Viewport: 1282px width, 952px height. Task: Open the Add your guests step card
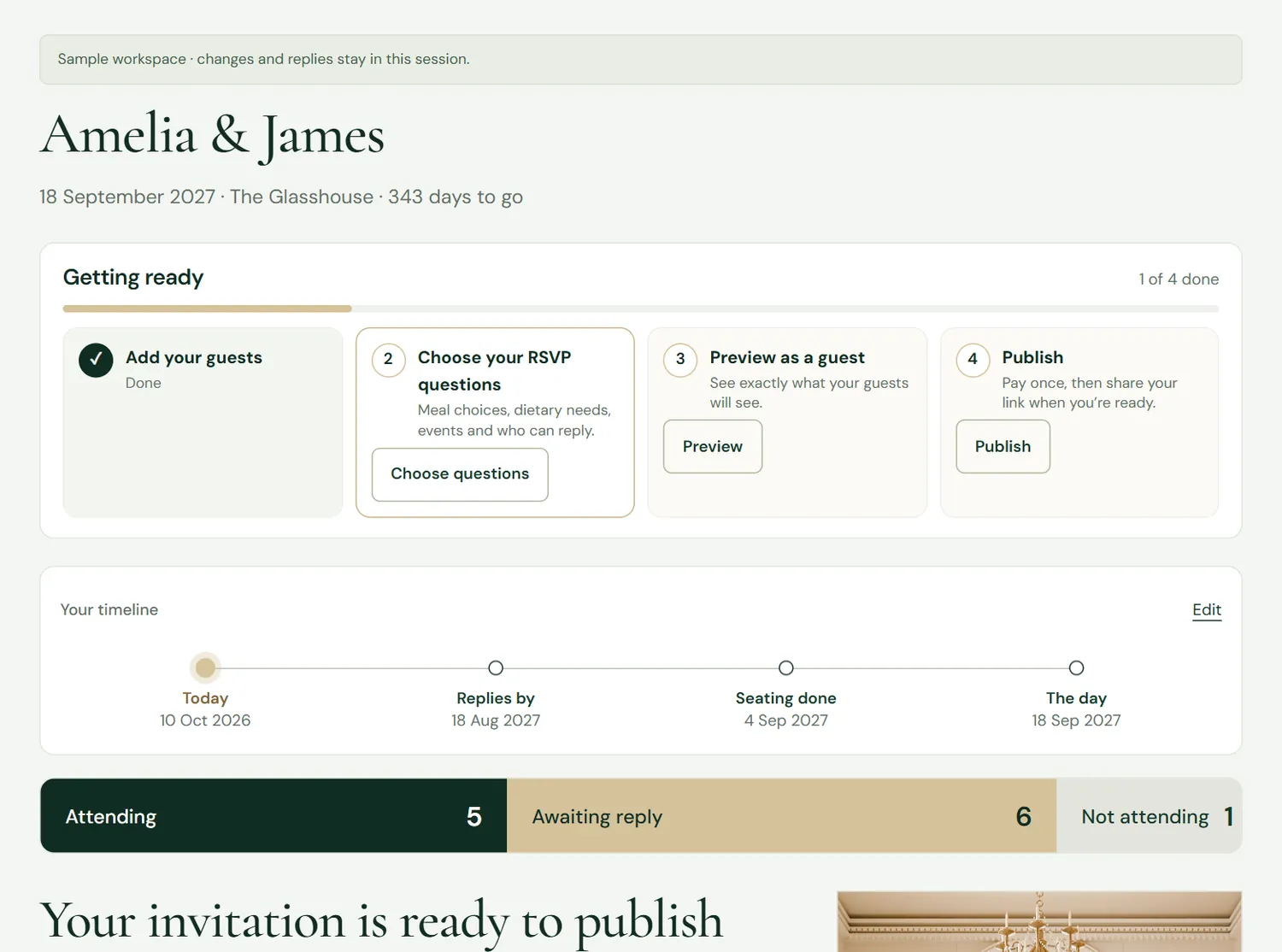click(203, 422)
